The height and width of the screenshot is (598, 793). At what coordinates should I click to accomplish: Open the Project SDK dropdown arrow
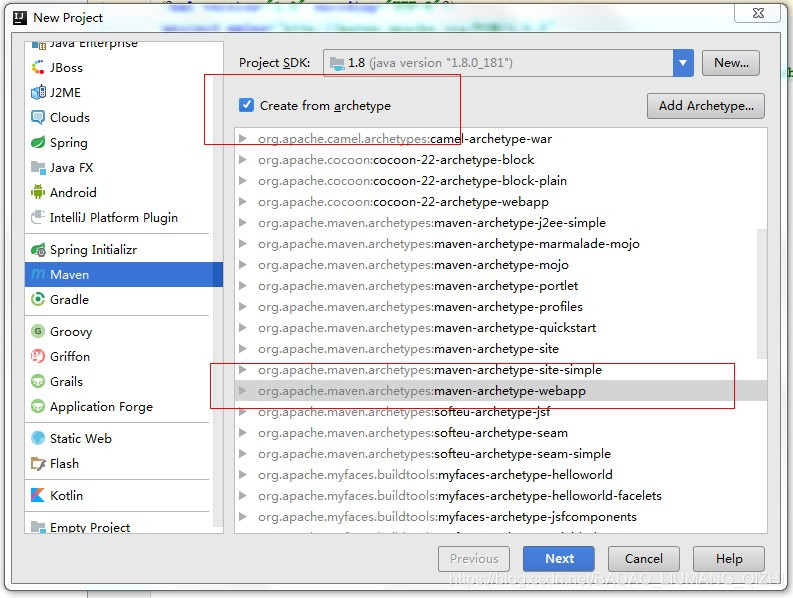(683, 63)
